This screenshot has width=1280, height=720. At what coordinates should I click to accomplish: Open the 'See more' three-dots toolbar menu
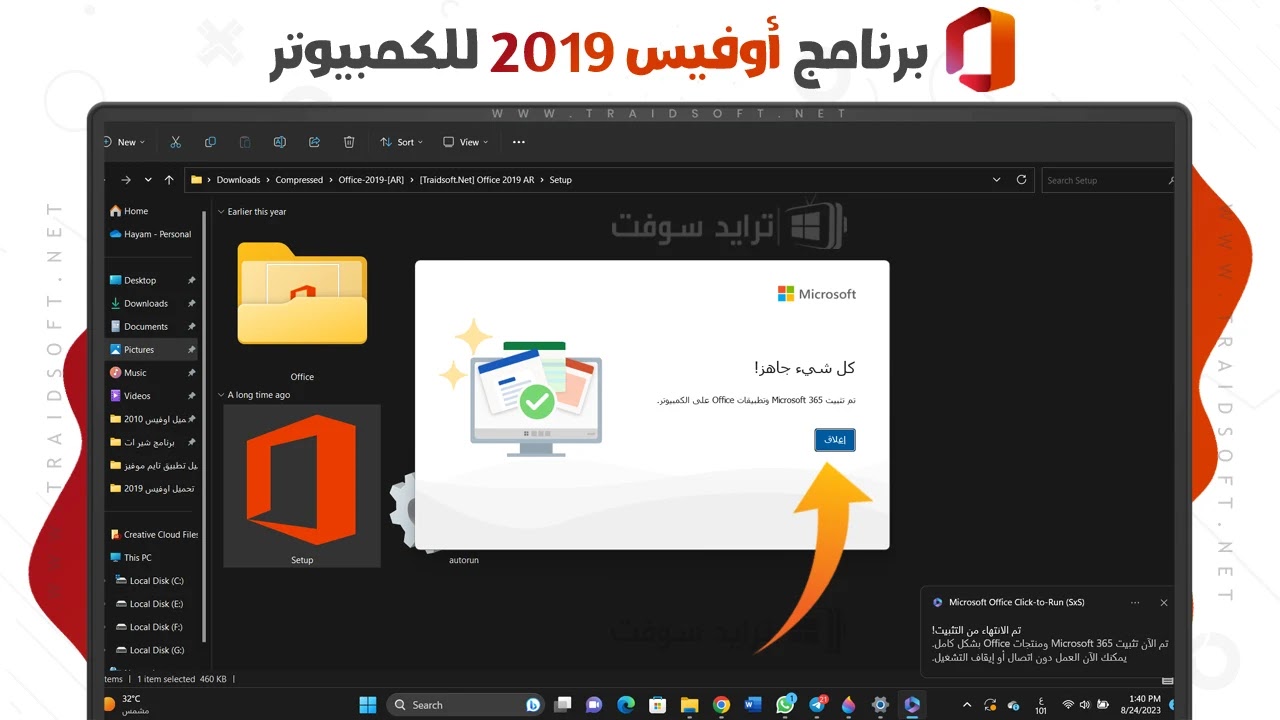[x=518, y=142]
